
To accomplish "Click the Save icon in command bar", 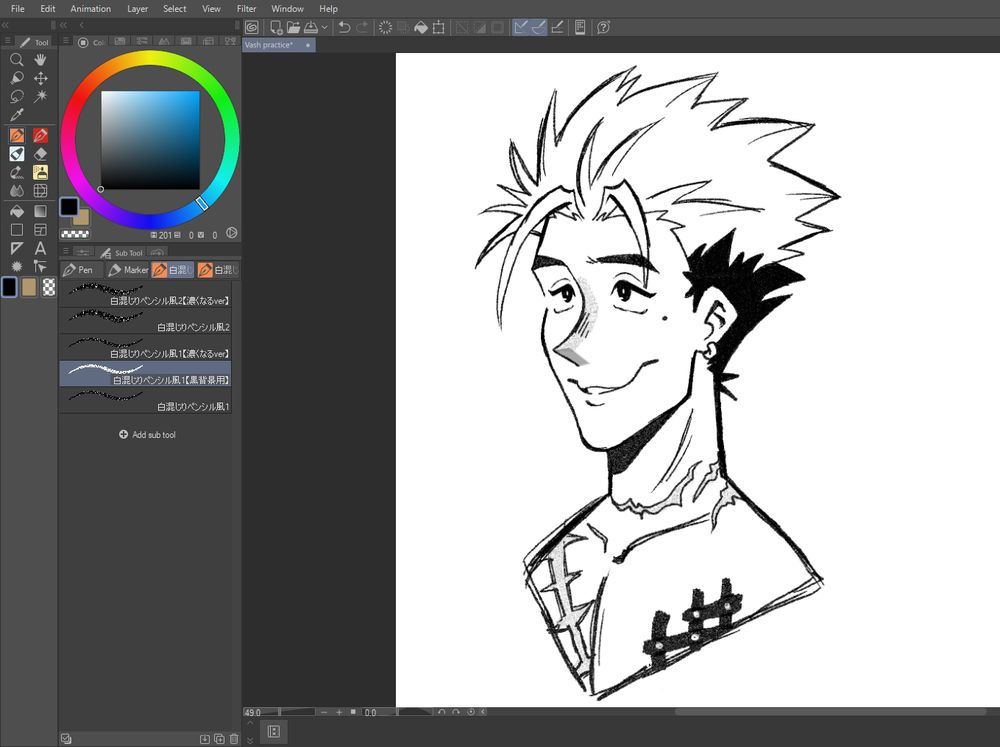I will 311,27.
